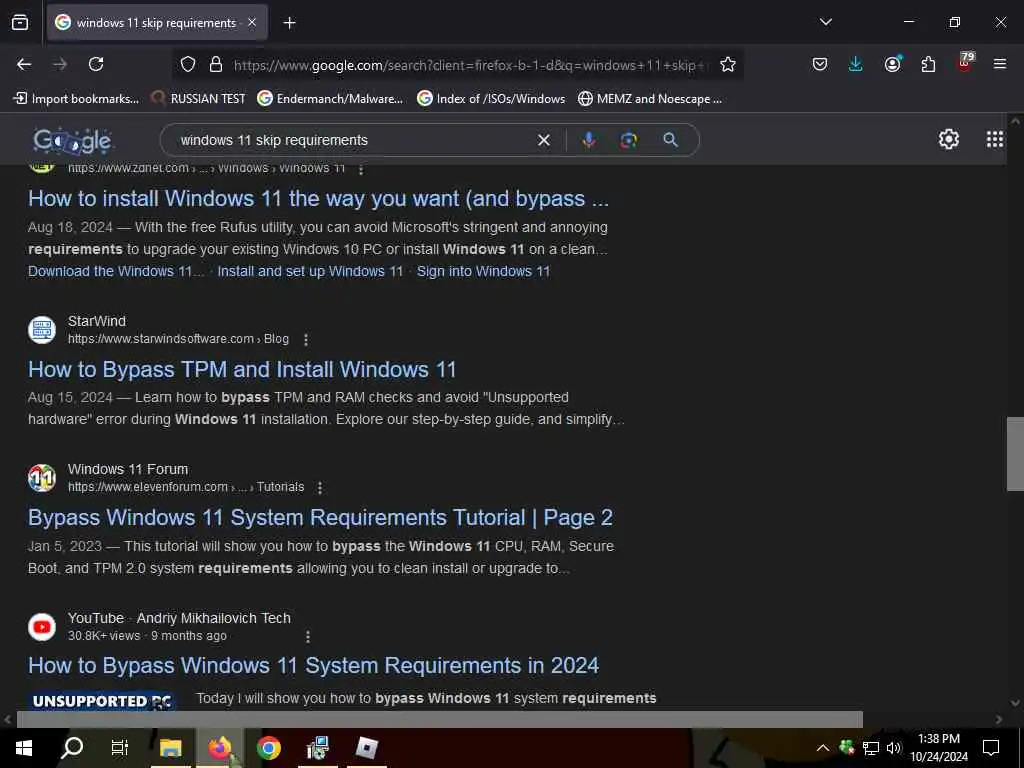Open How to Bypass Windows 11 in 2024 video
This screenshot has height=768, width=1024.
(x=313, y=665)
